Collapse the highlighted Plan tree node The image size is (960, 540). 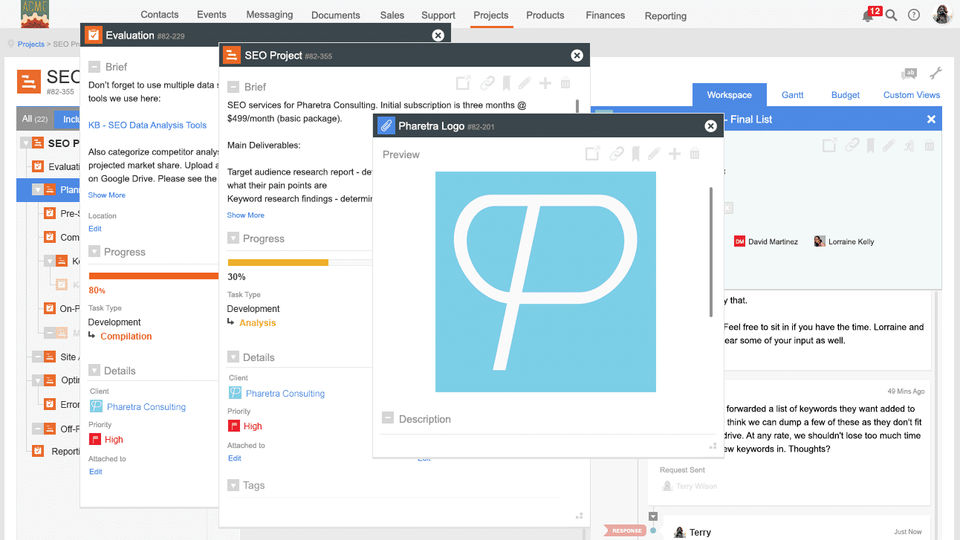[37, 190]
